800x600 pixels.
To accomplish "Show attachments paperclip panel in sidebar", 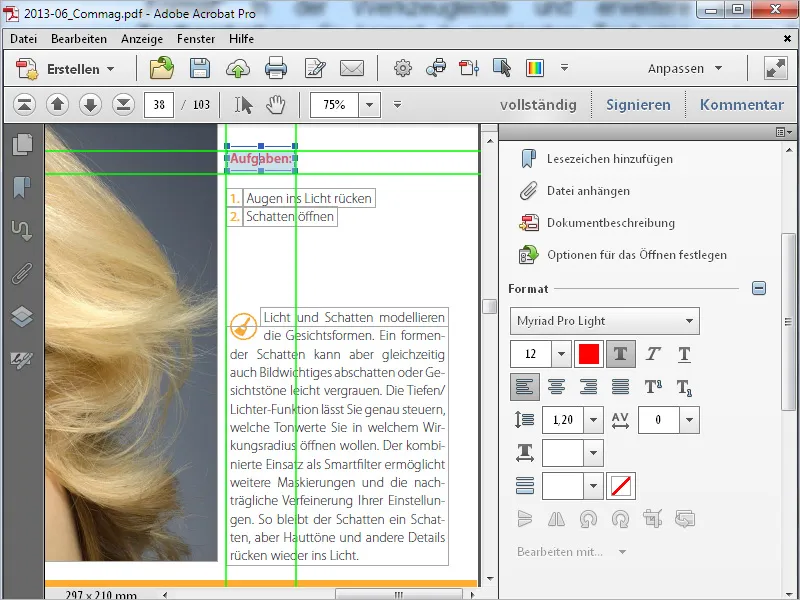I will pyautogui.click(x=22, y=273).
